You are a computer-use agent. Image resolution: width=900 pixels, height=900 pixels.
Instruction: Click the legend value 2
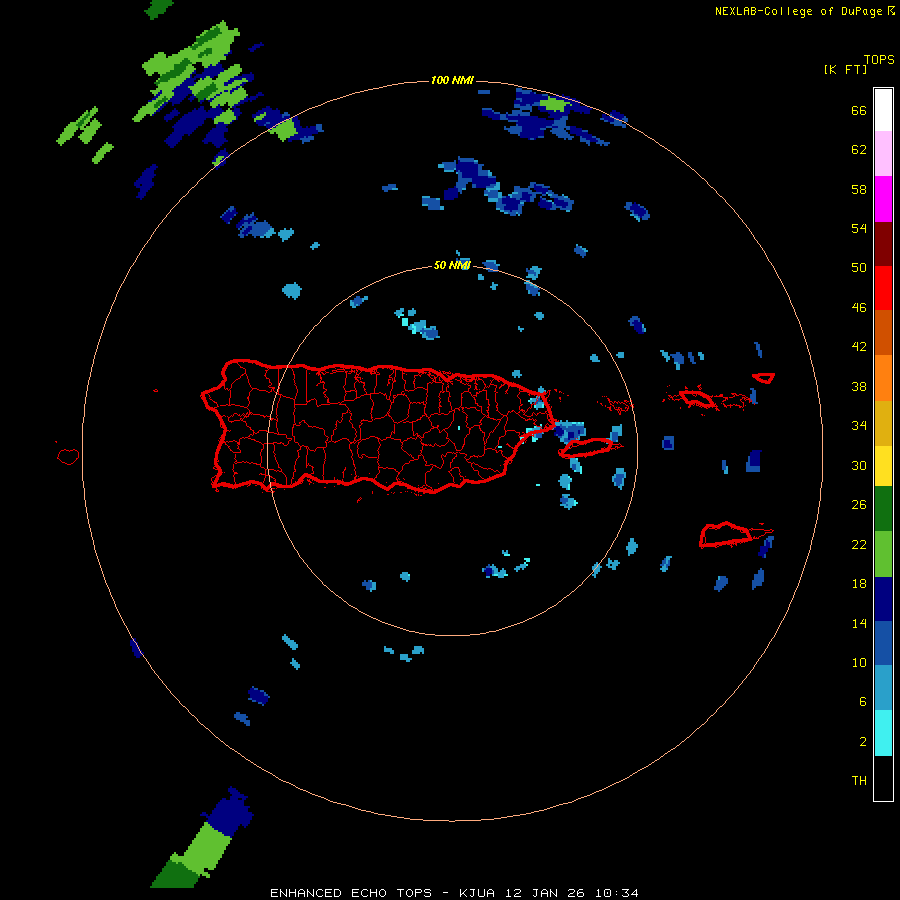(862, 741)
